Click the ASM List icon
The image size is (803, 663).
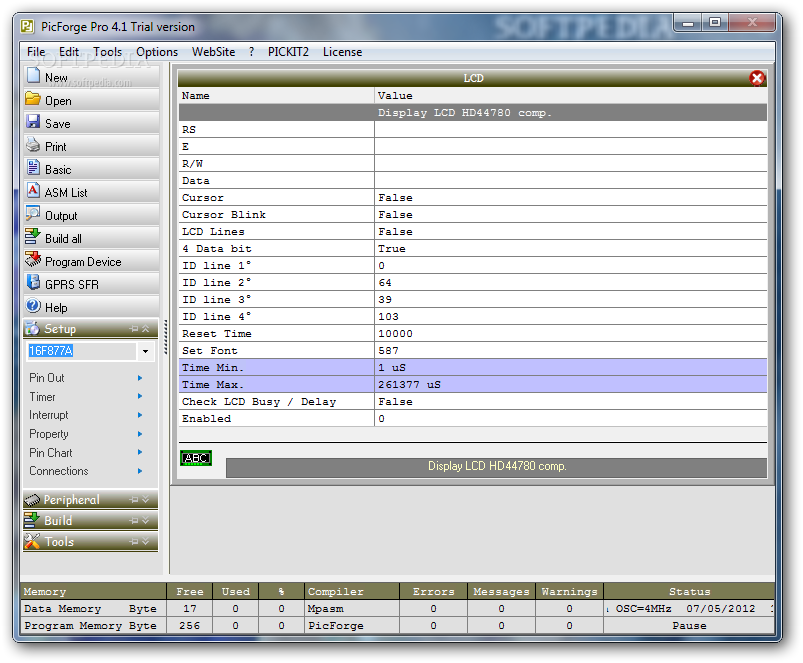click(x=33, y=190)
